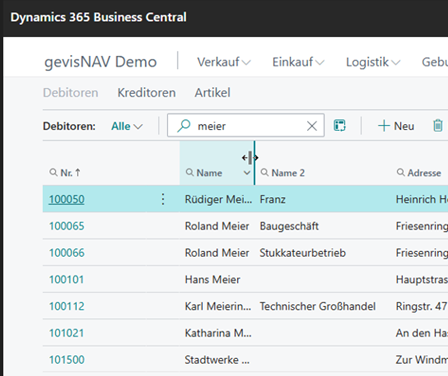The width and height of the screenshot is (448, 376).
Task: Select the Hans Meier name cell
Action: click(212, 279)
